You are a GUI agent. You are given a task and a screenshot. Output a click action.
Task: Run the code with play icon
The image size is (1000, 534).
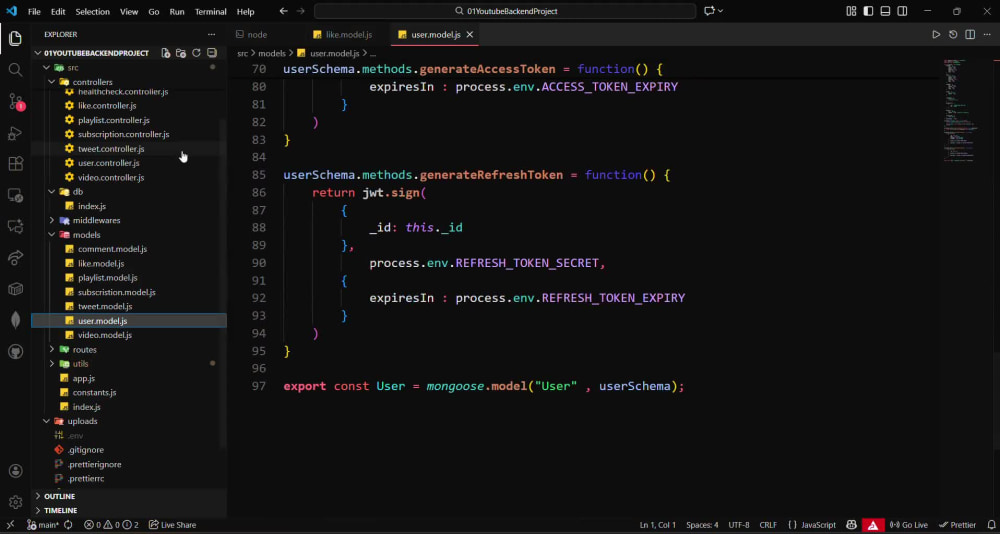pos(936,34)
